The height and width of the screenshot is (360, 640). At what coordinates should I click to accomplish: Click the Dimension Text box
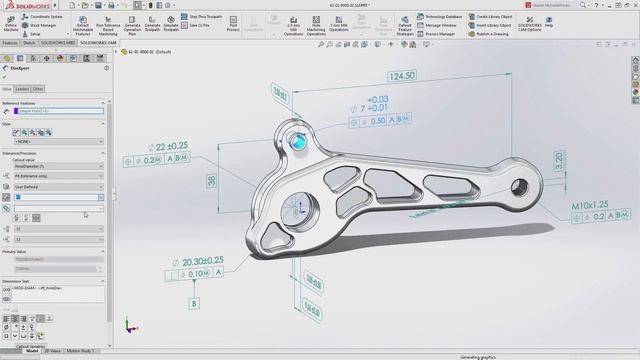click(x=58, y=294)
